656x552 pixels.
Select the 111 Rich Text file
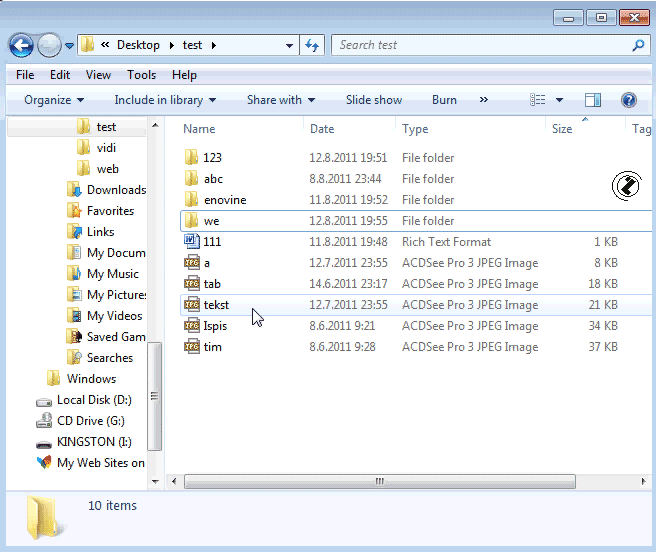click(212, 242)
